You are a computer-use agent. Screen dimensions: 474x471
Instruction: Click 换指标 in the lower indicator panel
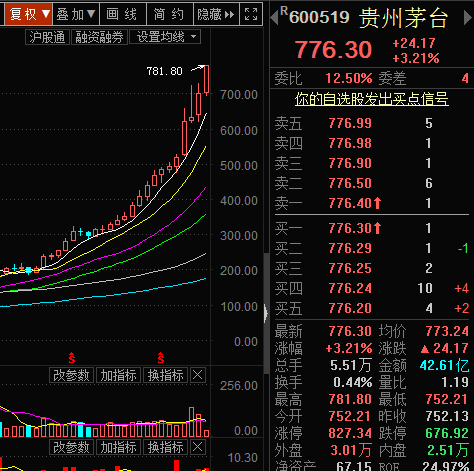coord(166,447)
